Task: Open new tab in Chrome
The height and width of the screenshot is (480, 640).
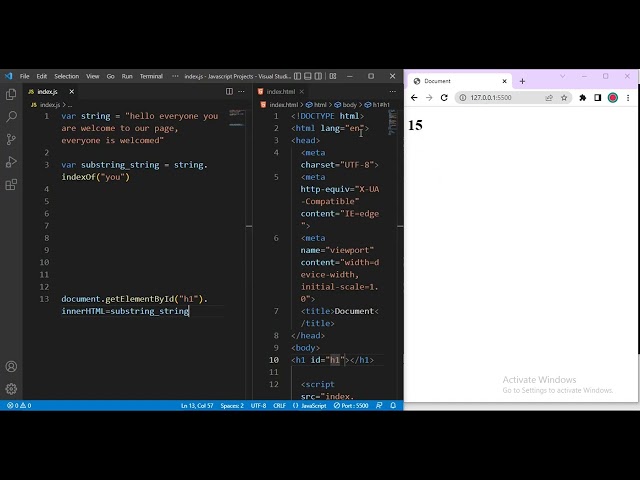Action: tap(522, 81)
